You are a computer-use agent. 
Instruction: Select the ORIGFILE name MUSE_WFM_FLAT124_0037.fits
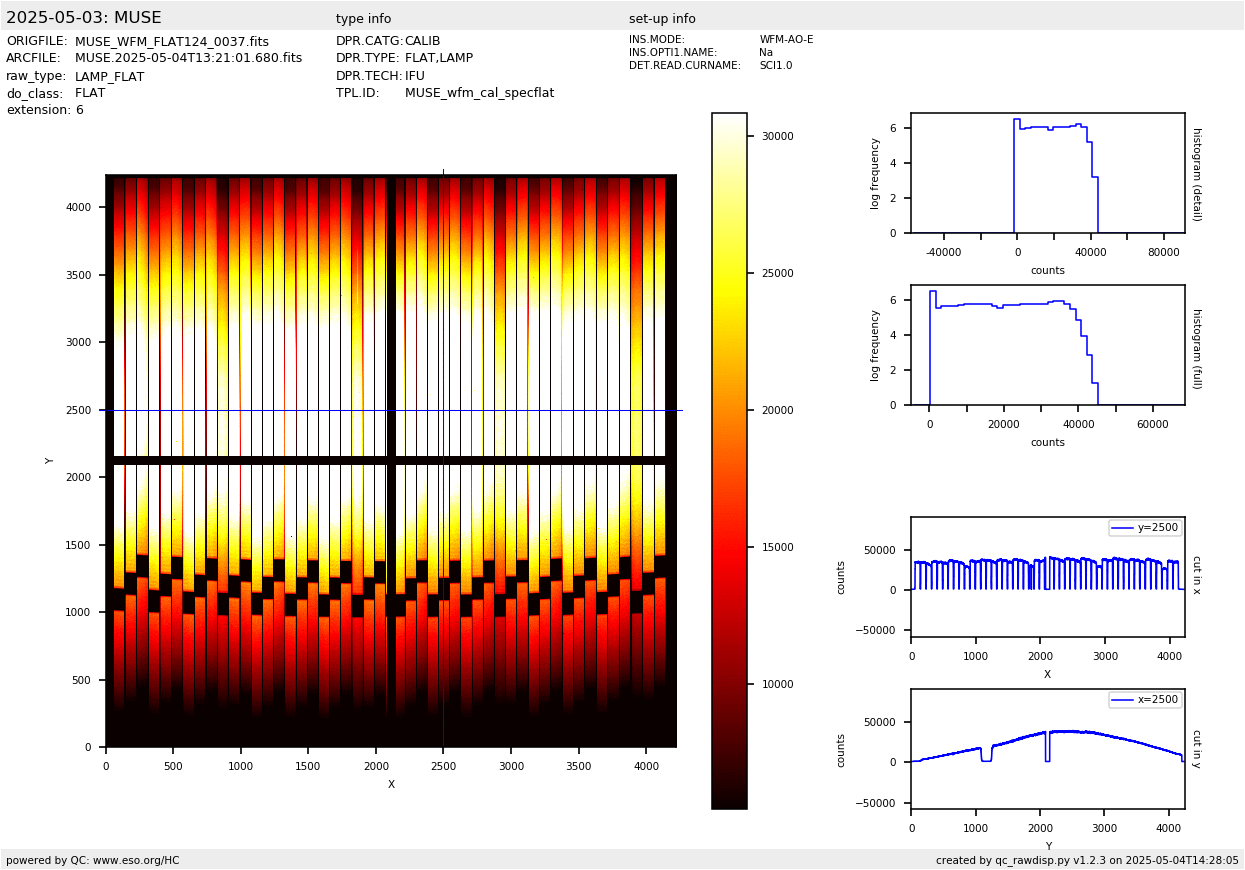[172, 42]
